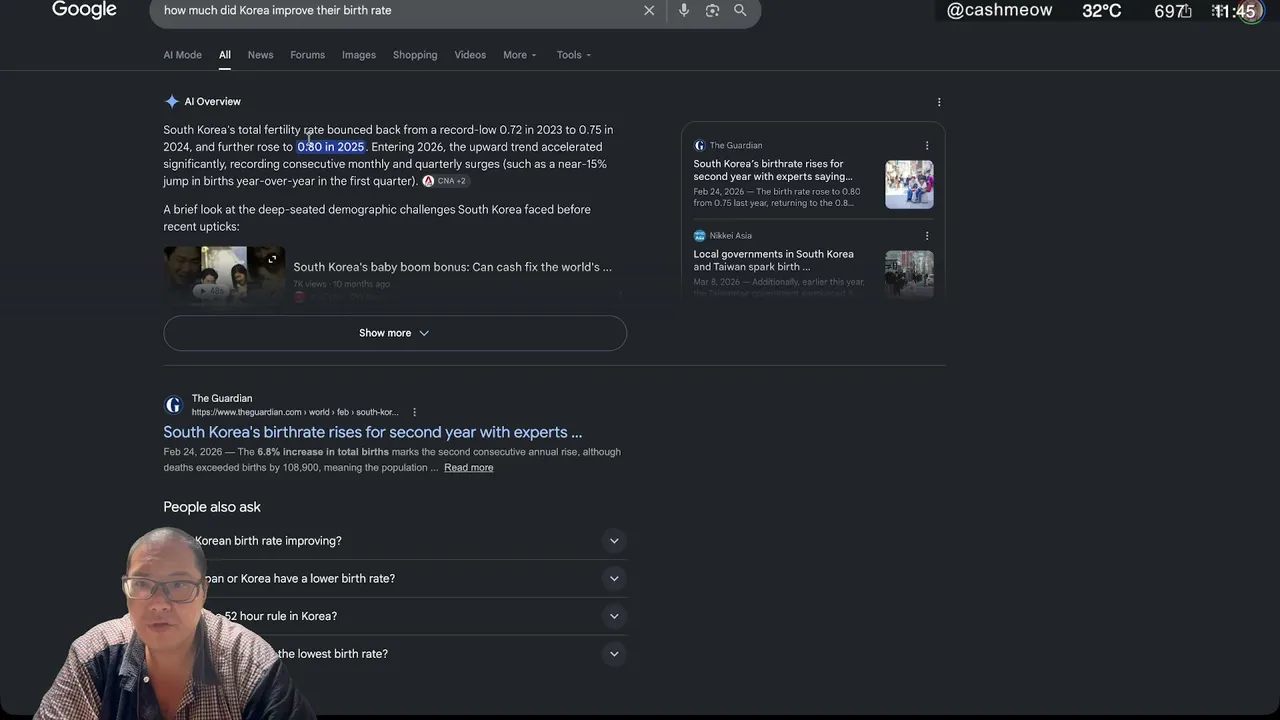Expand the AI Overview with Show more
The height and width of the screenshot is (720, 1280).
click(395, 333)
